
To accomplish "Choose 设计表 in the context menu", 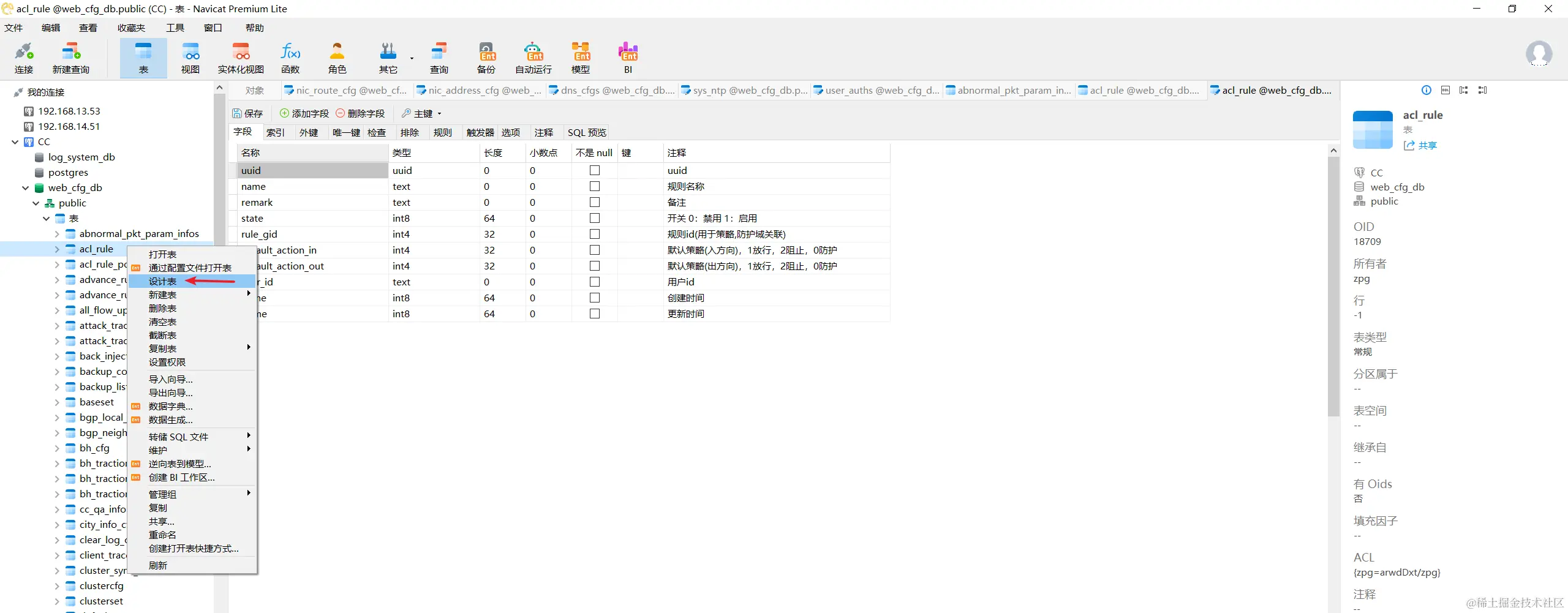I will coord(192,281).
